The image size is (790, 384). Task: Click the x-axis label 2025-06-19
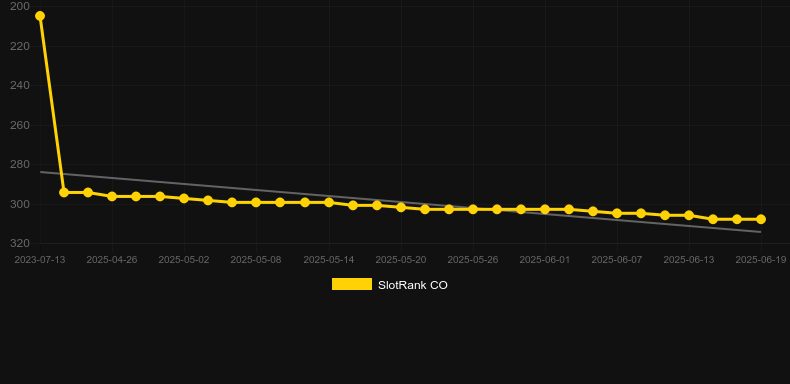[761, 260]
